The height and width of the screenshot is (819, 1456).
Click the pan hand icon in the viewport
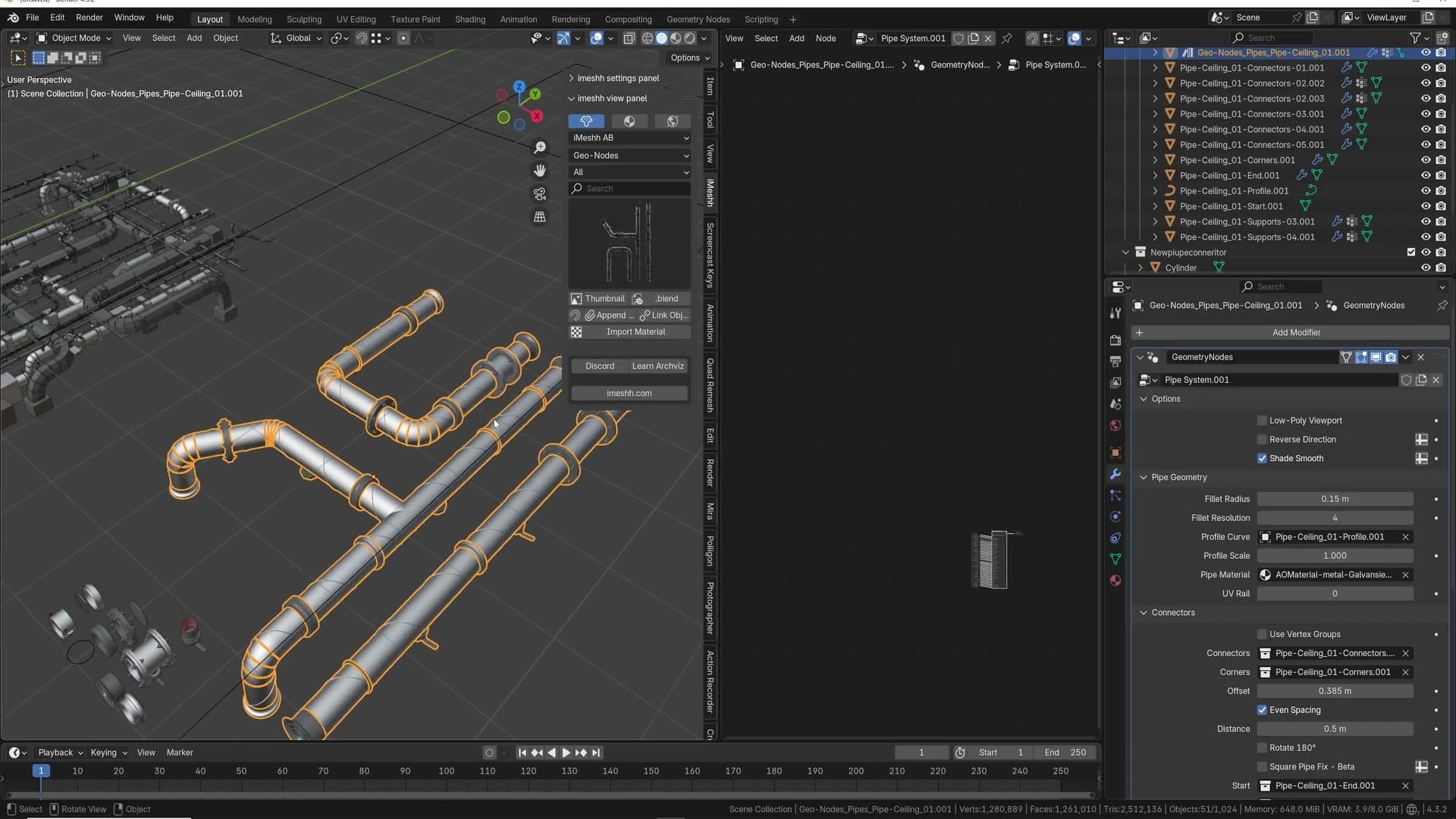pos(540,171)
